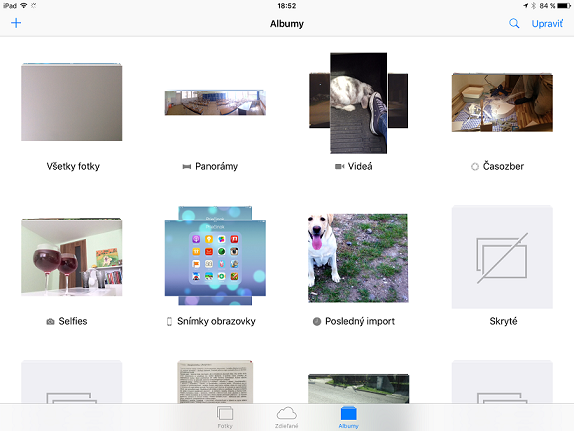
Task: Open the album with scanned text page thumbnail
Action: coord(215,382)
